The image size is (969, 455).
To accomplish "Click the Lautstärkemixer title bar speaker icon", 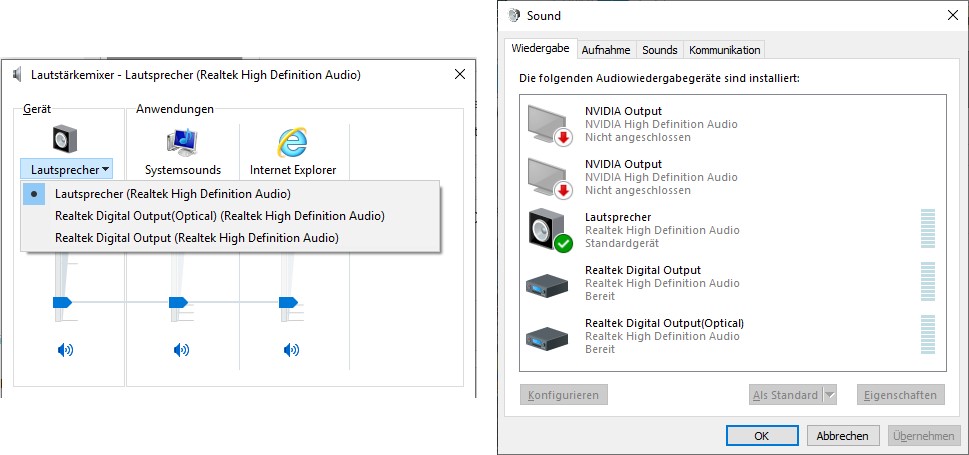I will coord(17,75).
